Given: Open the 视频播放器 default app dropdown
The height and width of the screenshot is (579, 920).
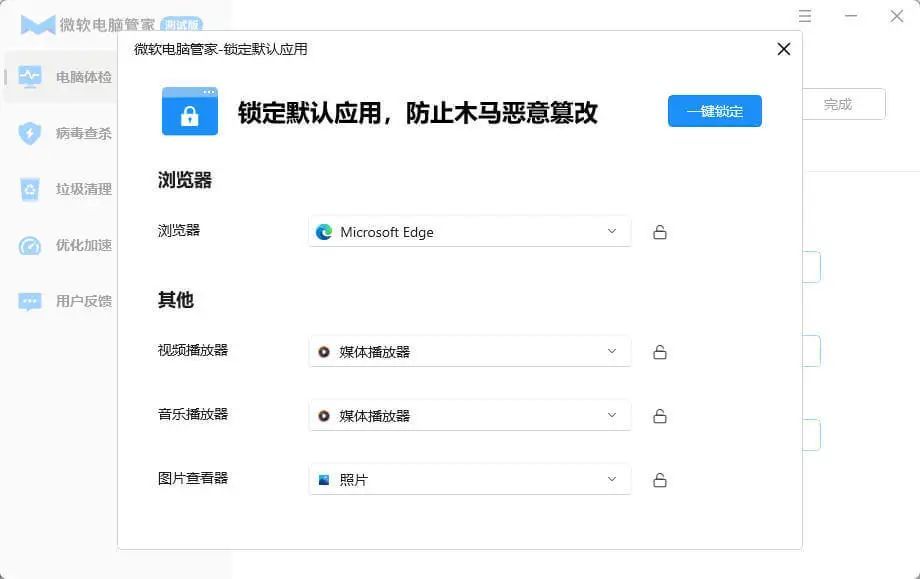Looking at the screenshot, I should 470,352.
